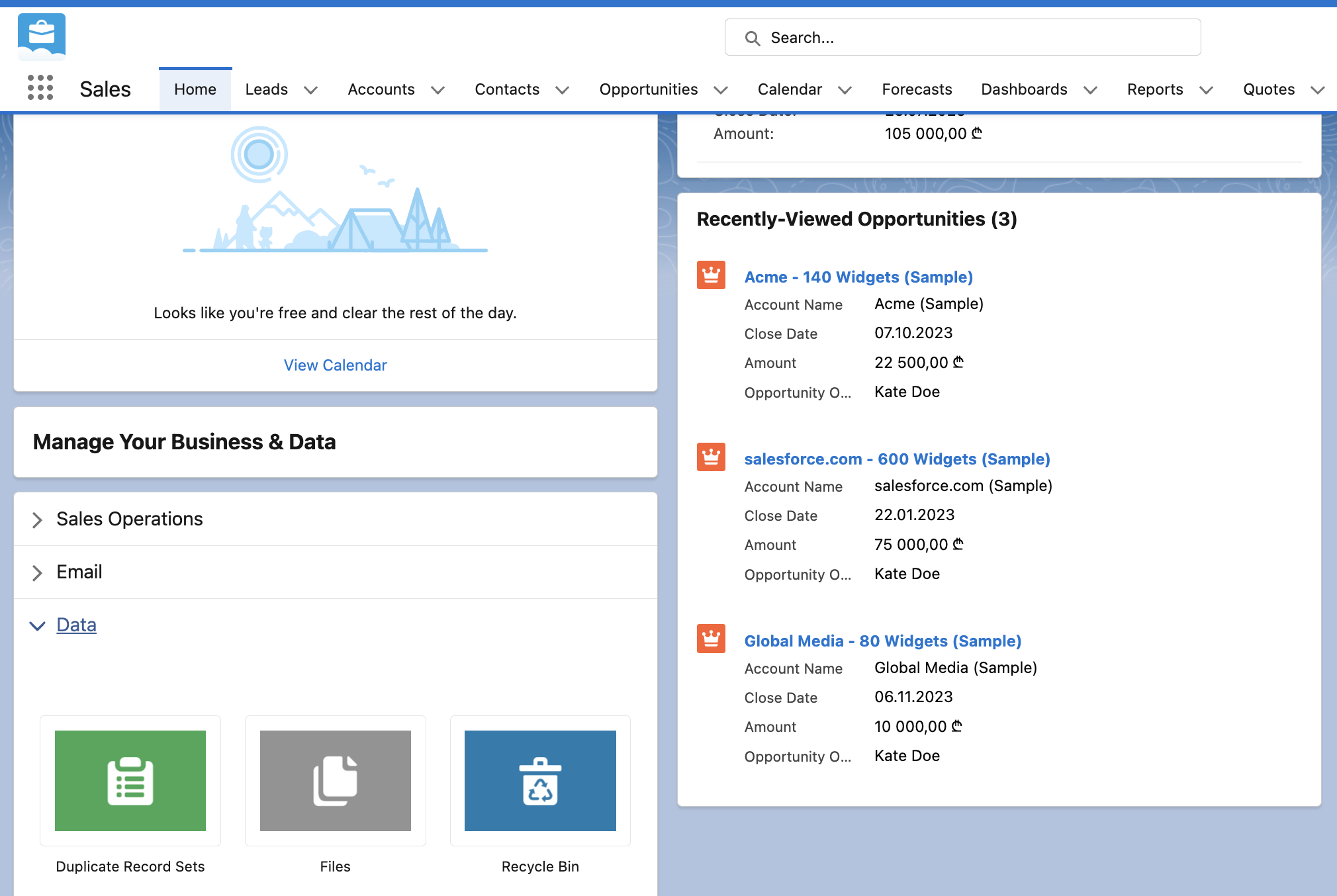Open the Calendar tab
1337x896 pixels.
pos(790,89)
